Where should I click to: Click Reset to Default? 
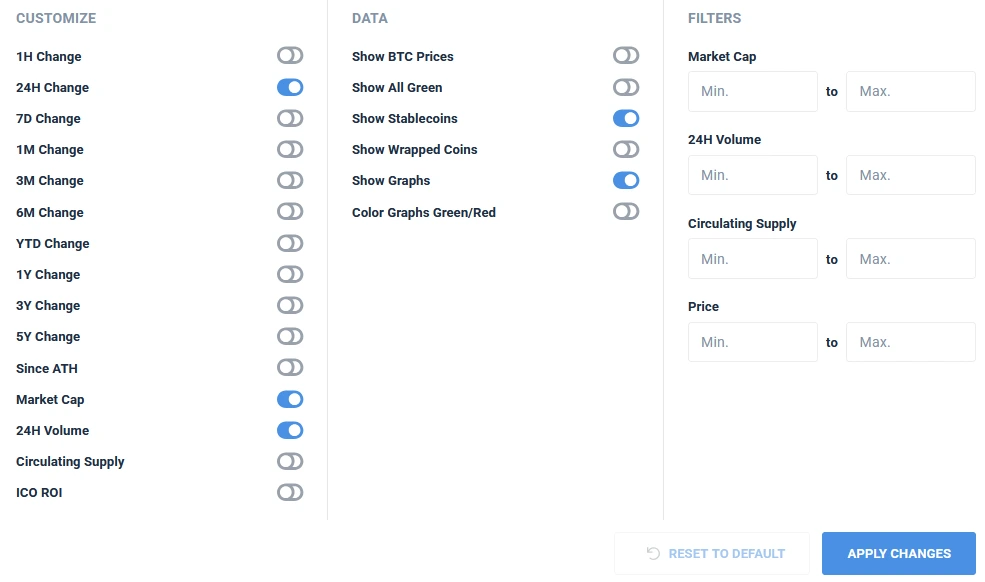point(711,553)
